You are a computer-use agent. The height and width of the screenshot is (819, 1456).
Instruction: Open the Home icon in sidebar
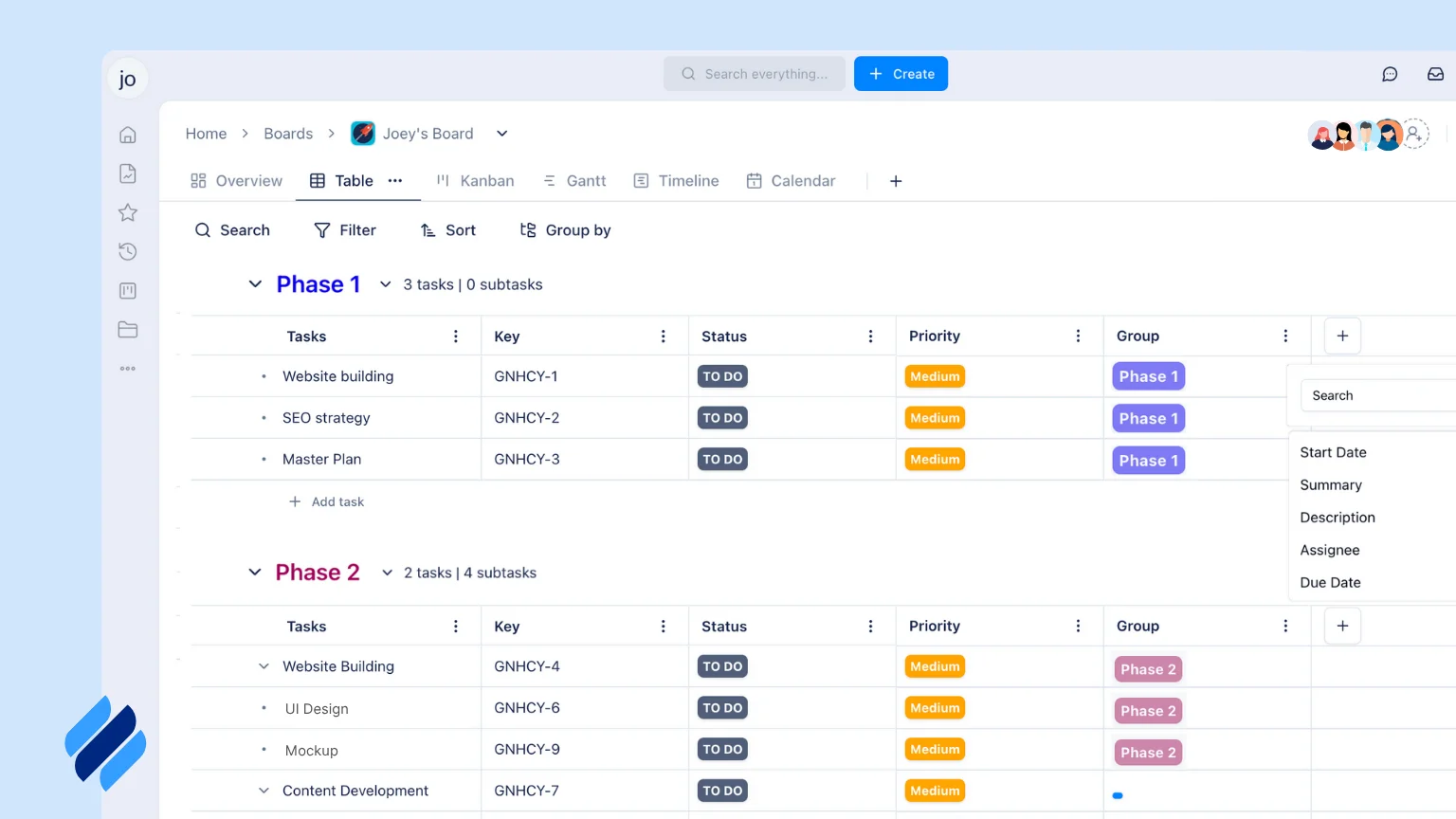pos(128,134)
